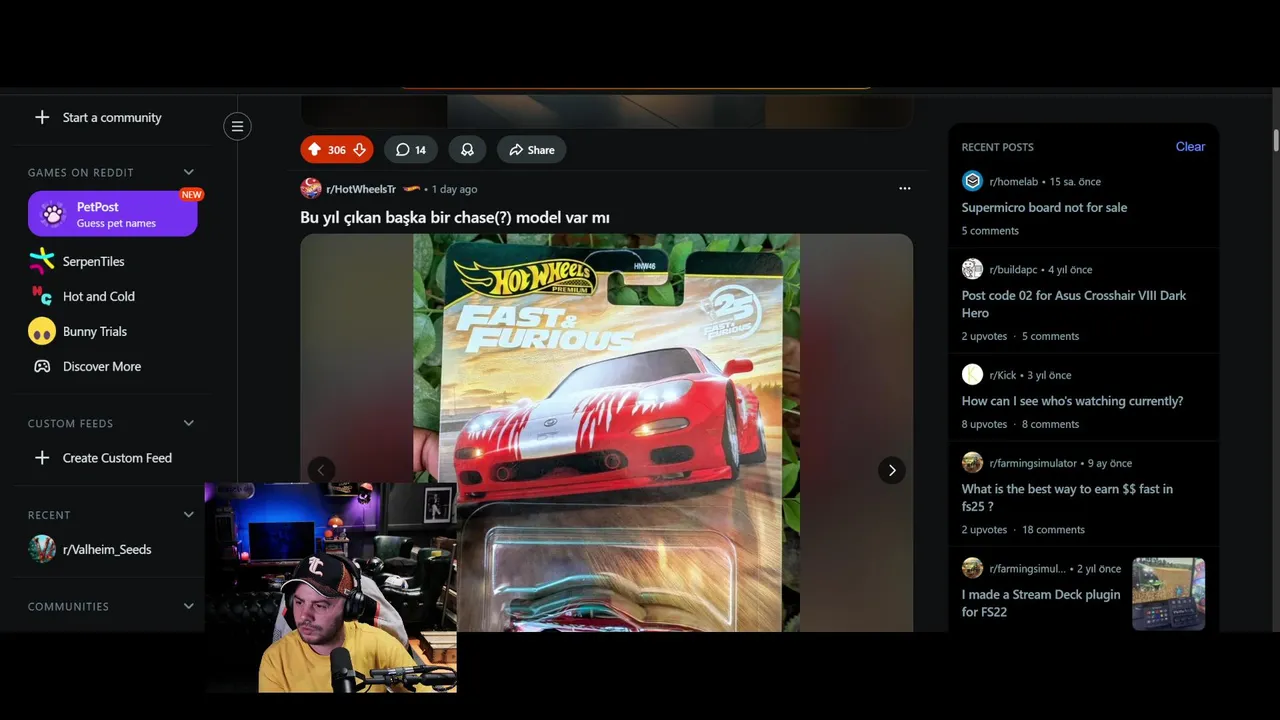1280x720 pixels.
Task: Click the SerpenTiles game icon
Action: [42, 261]
